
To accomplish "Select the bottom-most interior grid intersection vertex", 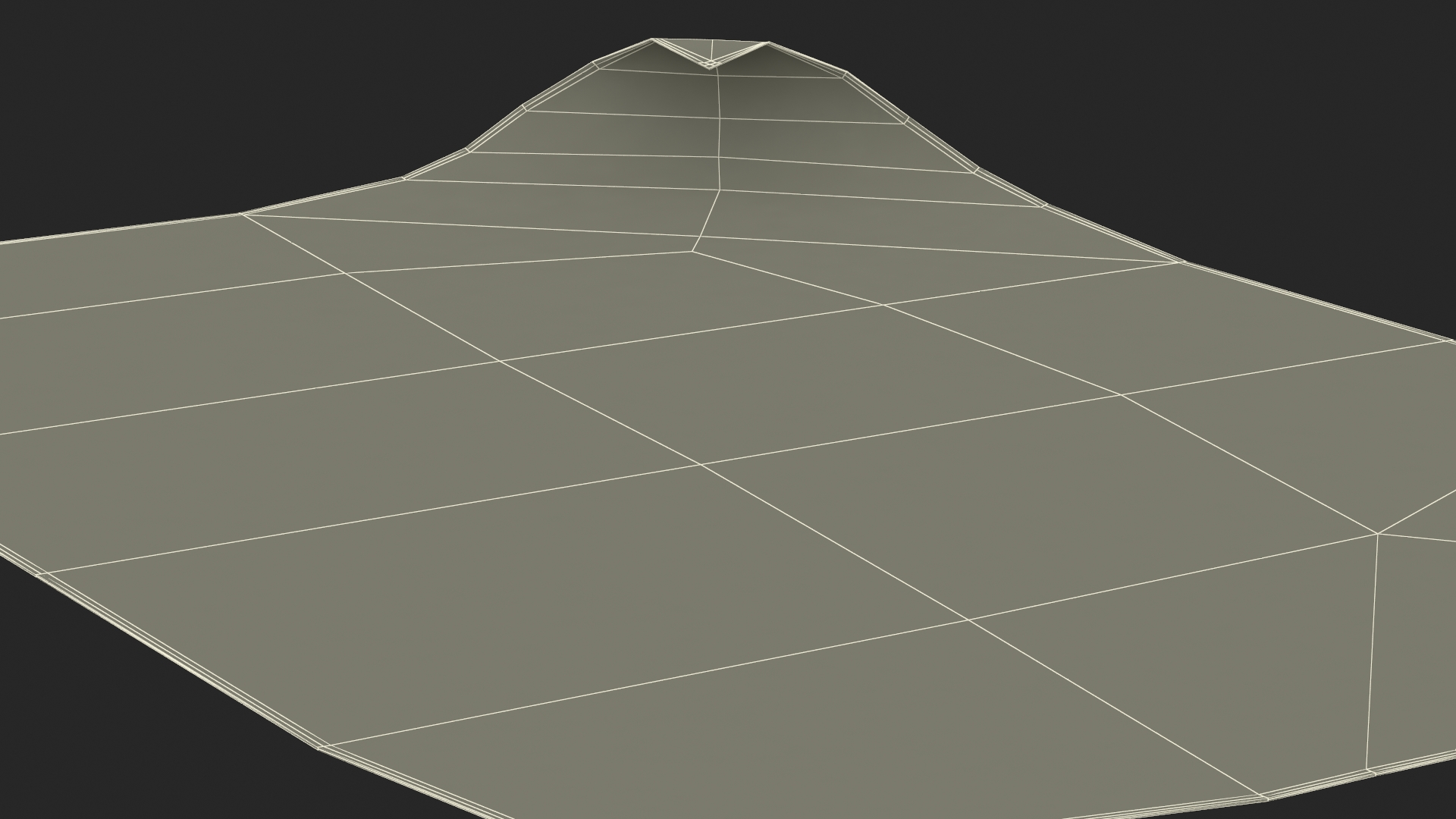I will pyautogui.click(x=968, y=620).
